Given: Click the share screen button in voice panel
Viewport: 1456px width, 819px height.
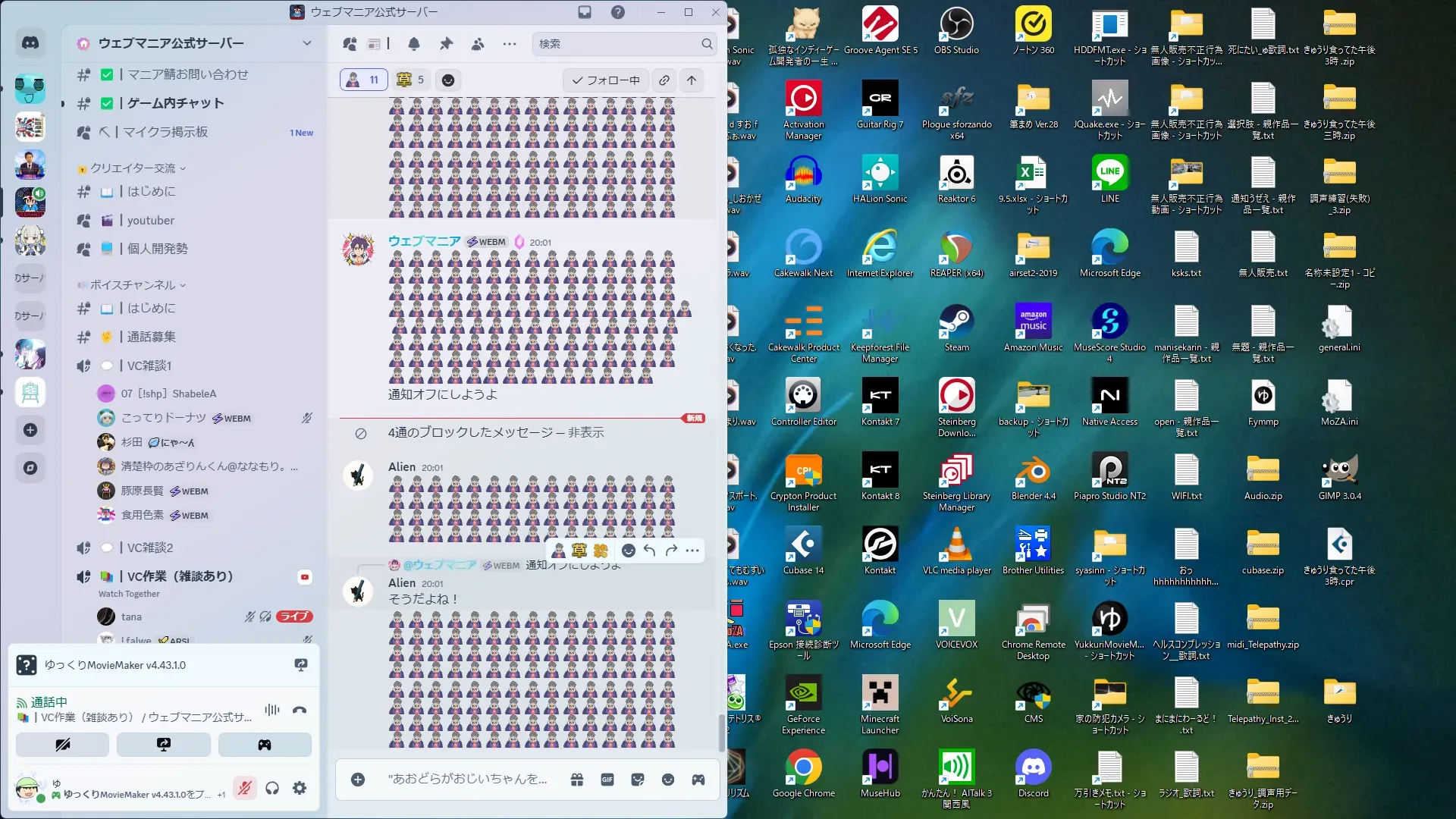Looking at the screenshot, I should (164, 745).
